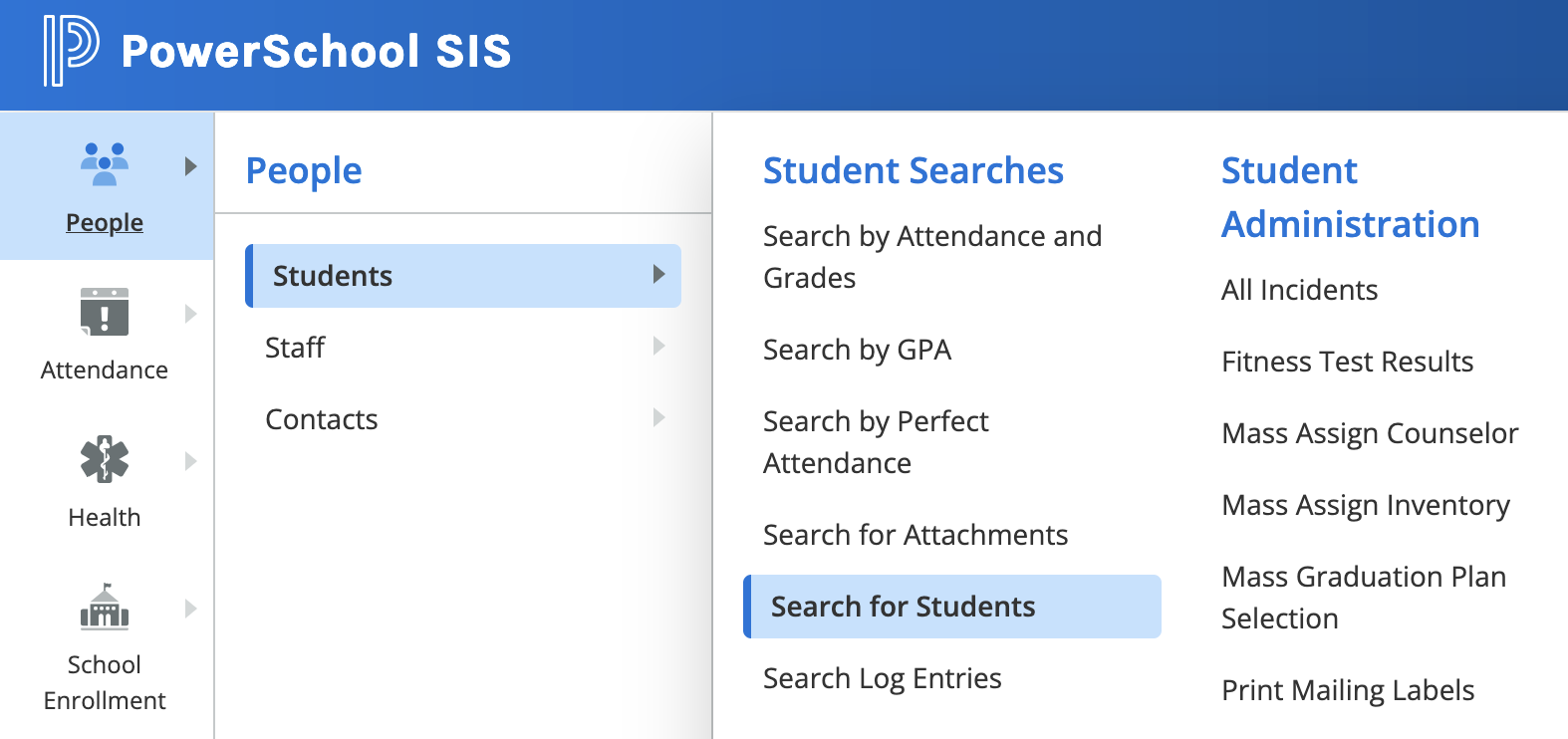Expand the Staff submenu arrow
This screenshot has width=1568, height=739.
(658, 346)
